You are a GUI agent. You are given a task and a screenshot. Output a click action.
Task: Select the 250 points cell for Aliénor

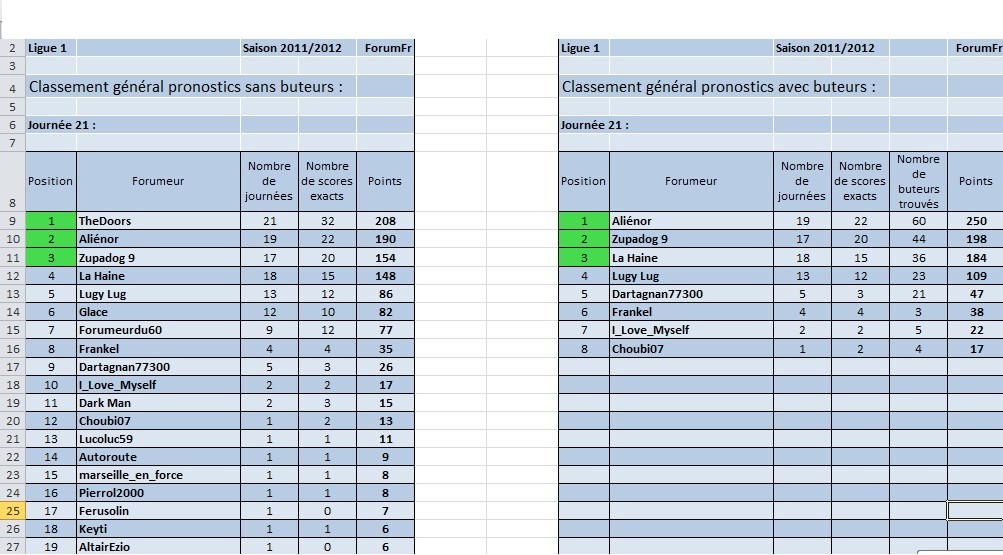975,221
